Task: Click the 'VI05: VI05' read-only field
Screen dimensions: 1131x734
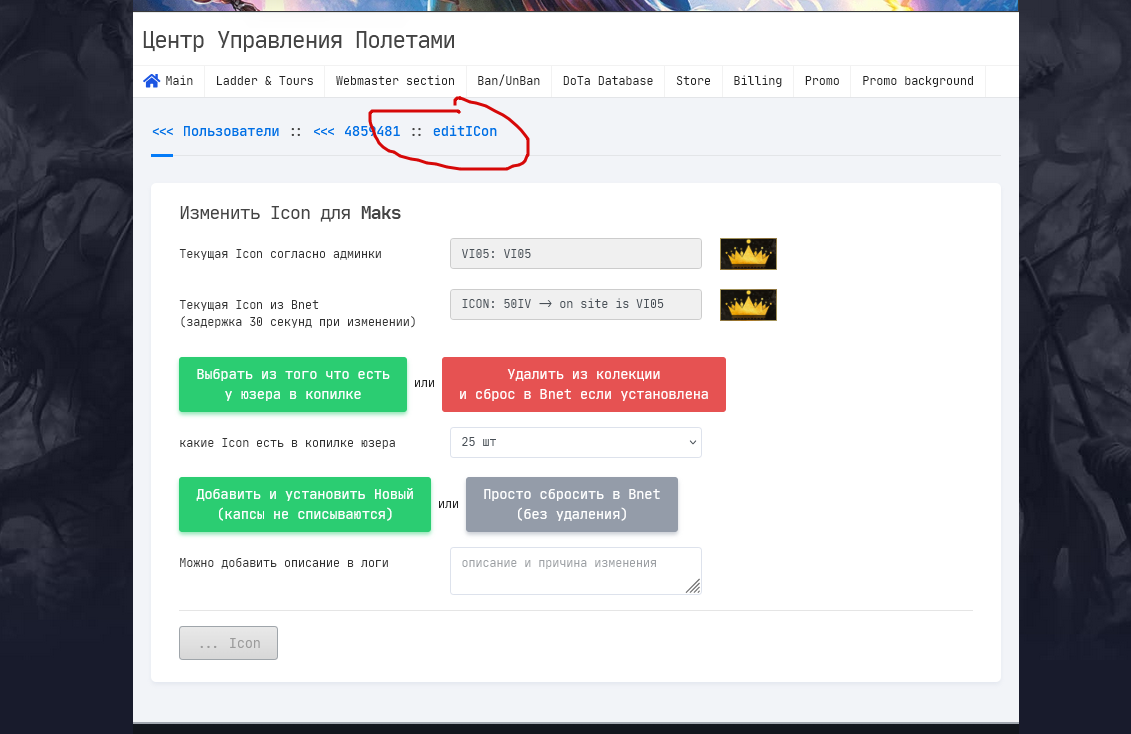Action: [576, 254]
